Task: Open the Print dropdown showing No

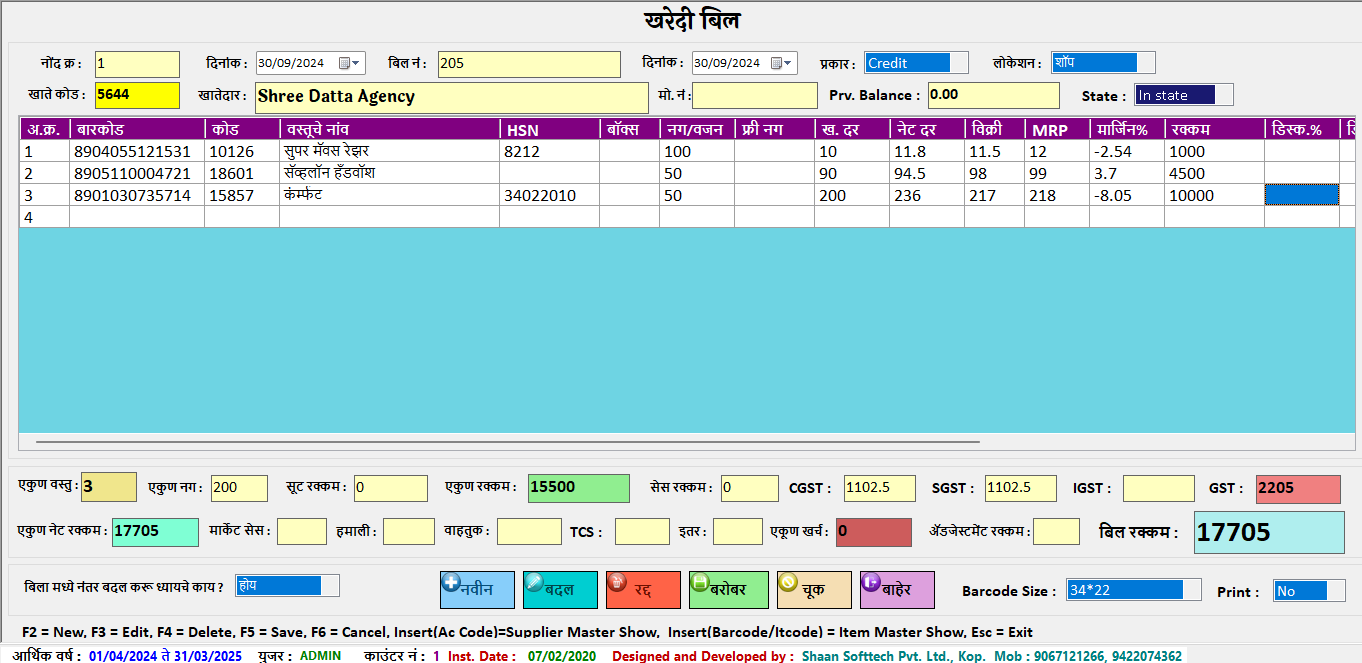Action: click(1336, 591)
